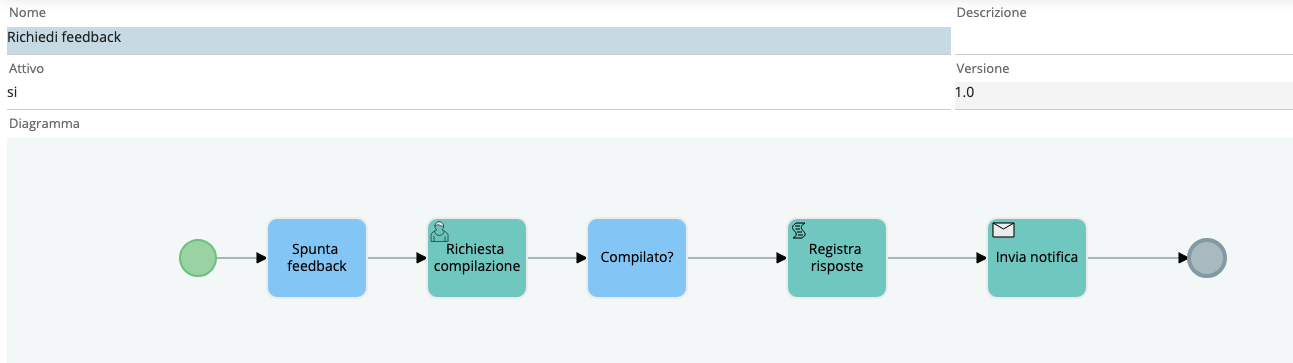Click the script icon on Registra risposte

tap(799, 231)
